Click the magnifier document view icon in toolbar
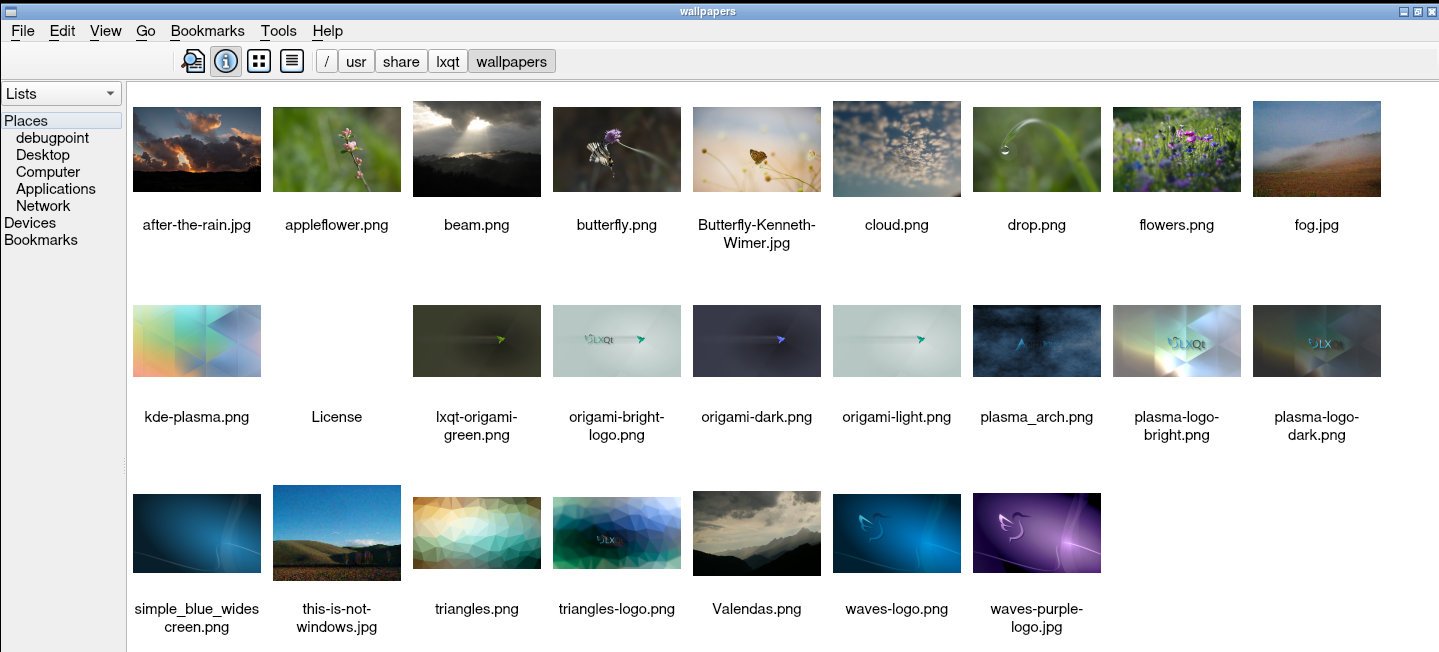Screen dimensions: 1439x652 193,62
